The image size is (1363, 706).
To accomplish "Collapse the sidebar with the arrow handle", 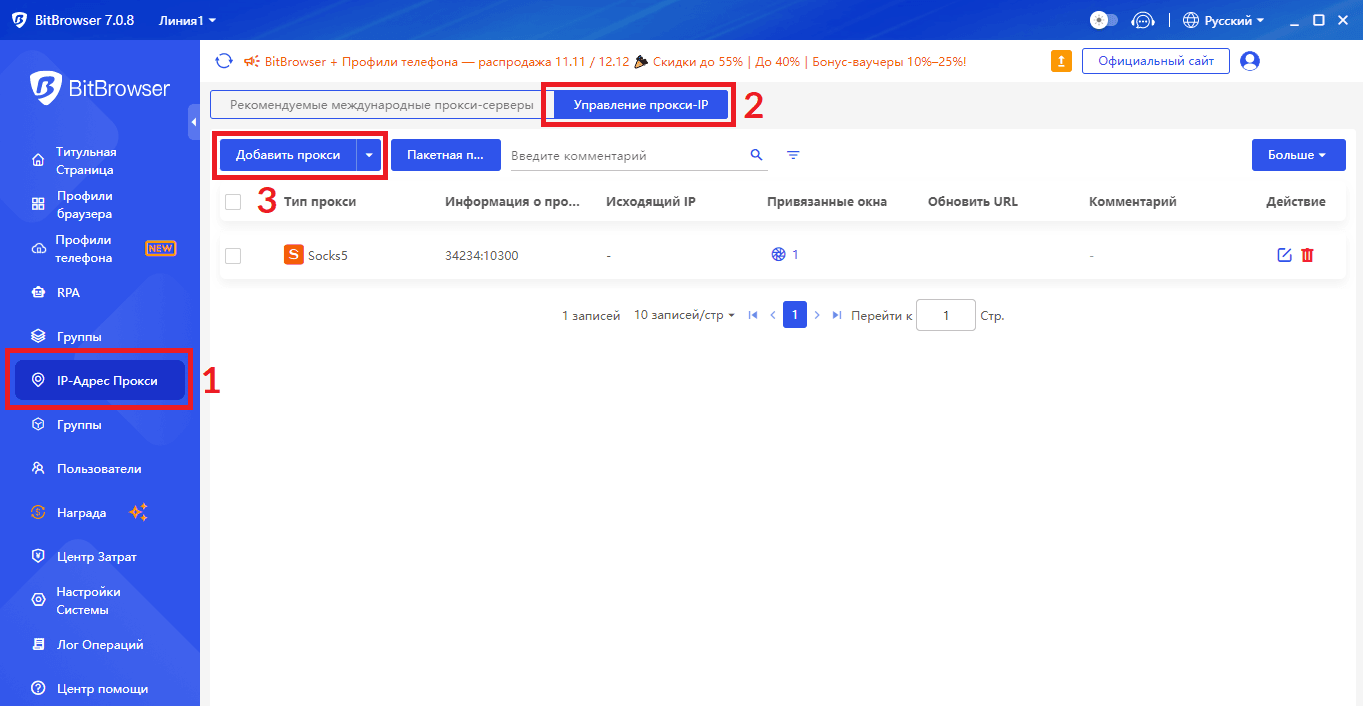I will [x=194, y=122].
